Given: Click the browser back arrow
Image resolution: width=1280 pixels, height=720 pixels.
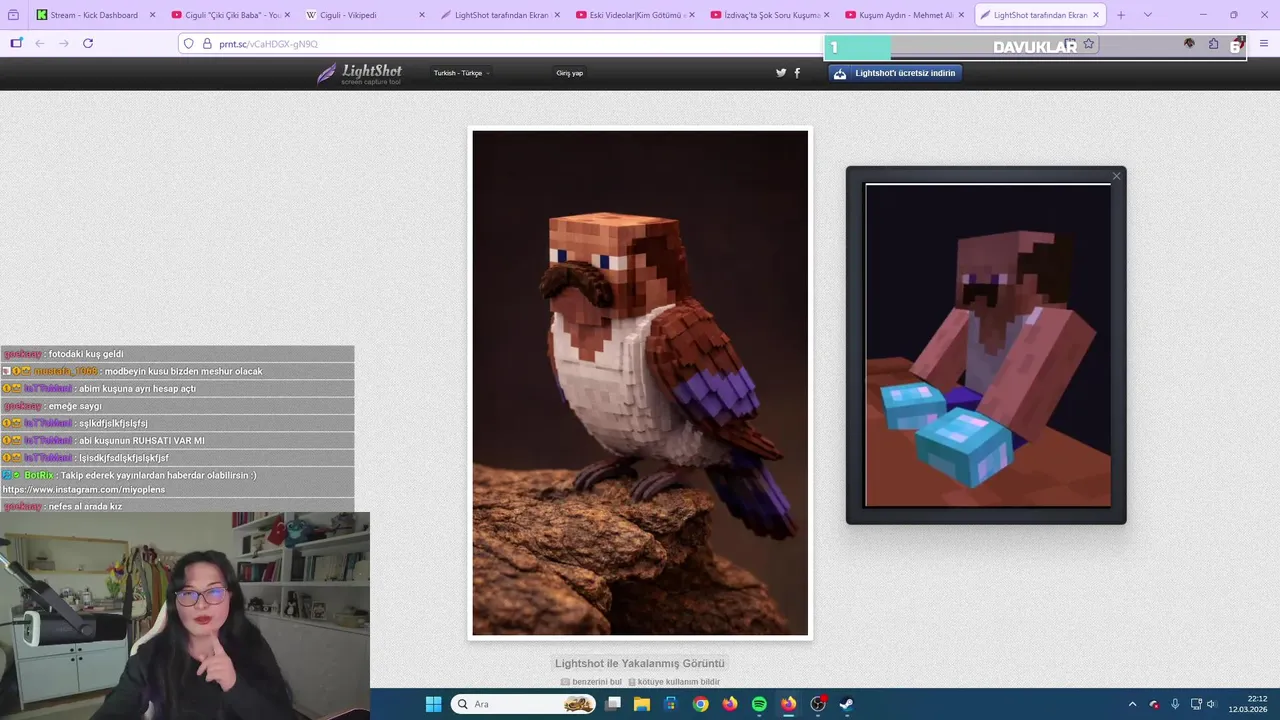Looking at the screenshot, I should point(40,44).
